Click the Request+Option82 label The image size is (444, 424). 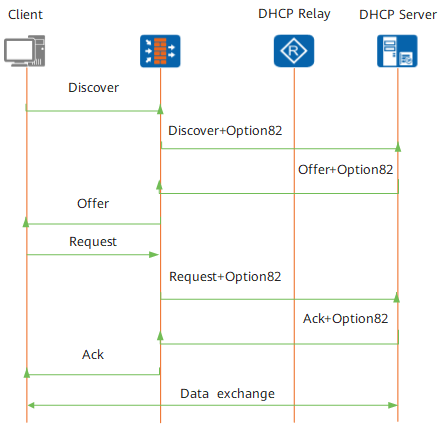click(225, 277)
